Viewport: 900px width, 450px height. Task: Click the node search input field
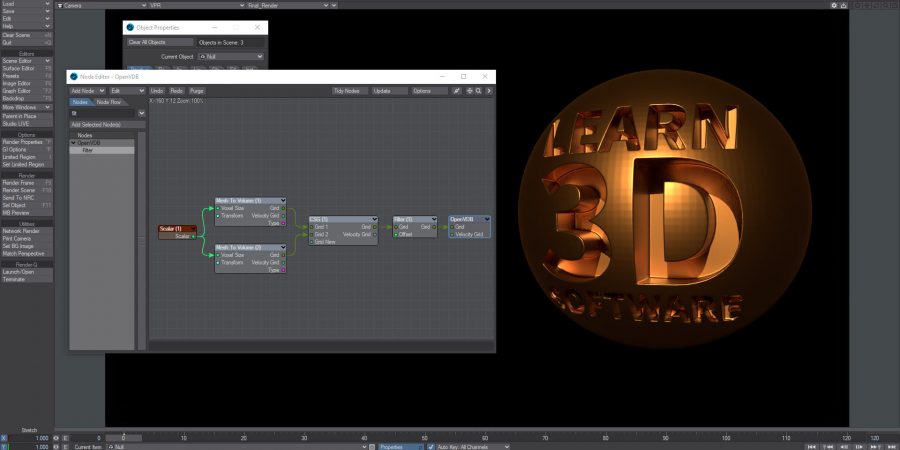[103, 113]
